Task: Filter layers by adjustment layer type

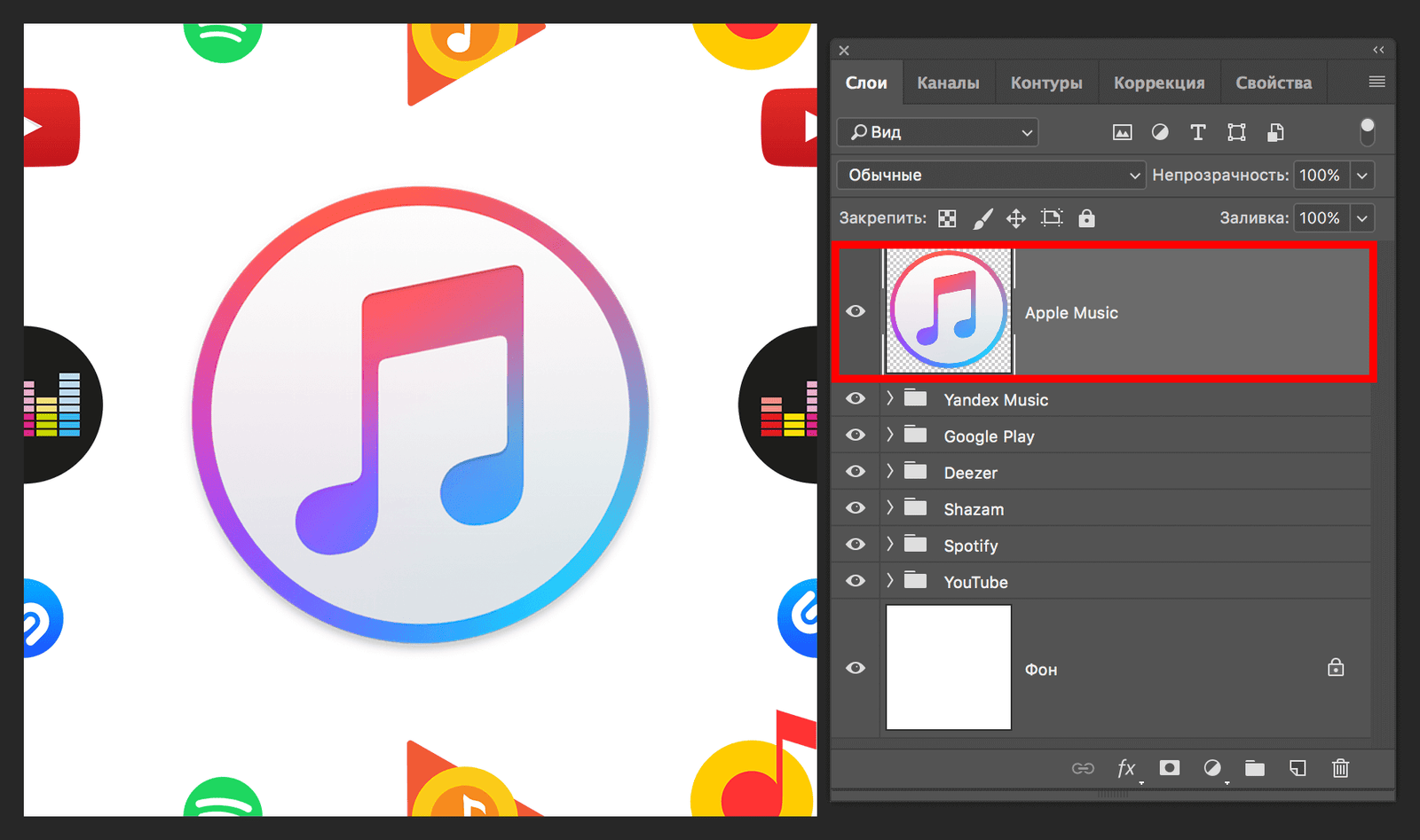Action: coord(1160,132)
